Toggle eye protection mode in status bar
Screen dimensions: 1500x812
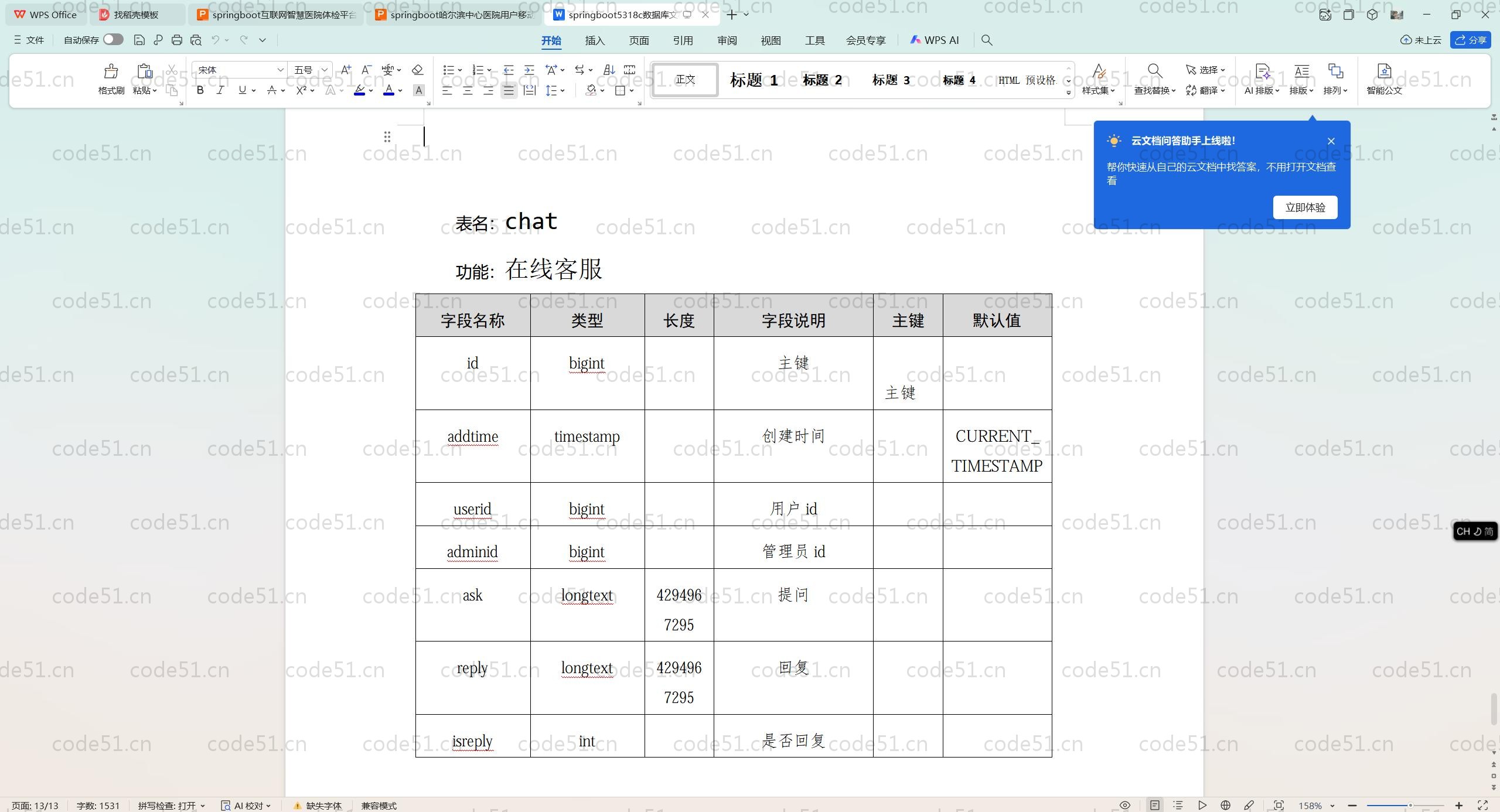point(1124,806)
